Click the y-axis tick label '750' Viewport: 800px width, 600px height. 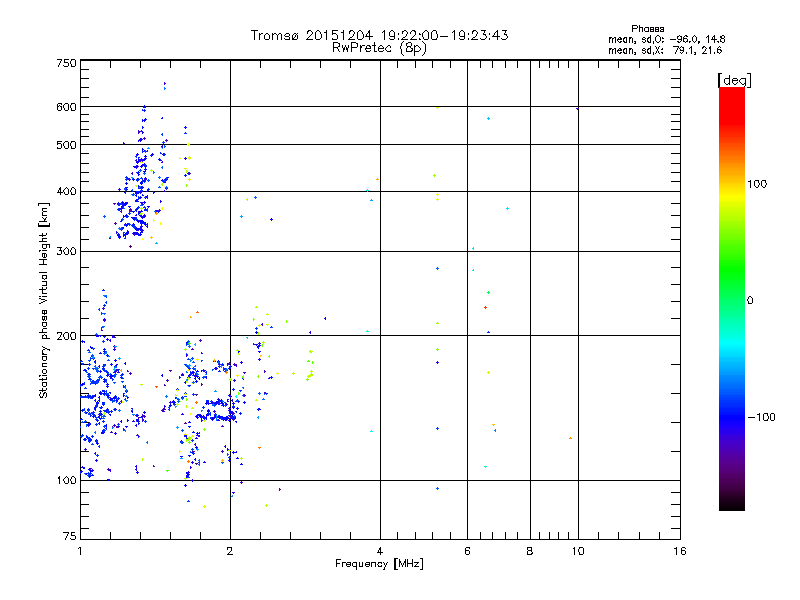[66, 63]
